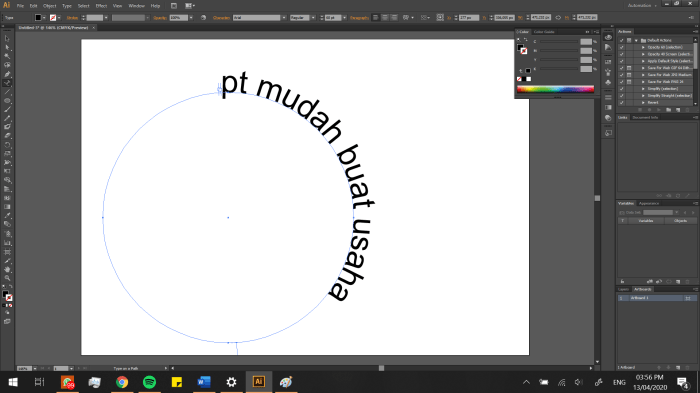Switch to the Color Guide tab

(544, 32)
